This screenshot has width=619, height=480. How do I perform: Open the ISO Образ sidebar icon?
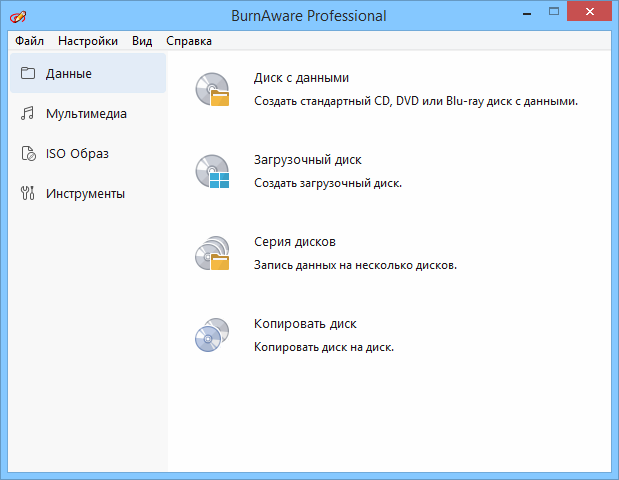28,153
